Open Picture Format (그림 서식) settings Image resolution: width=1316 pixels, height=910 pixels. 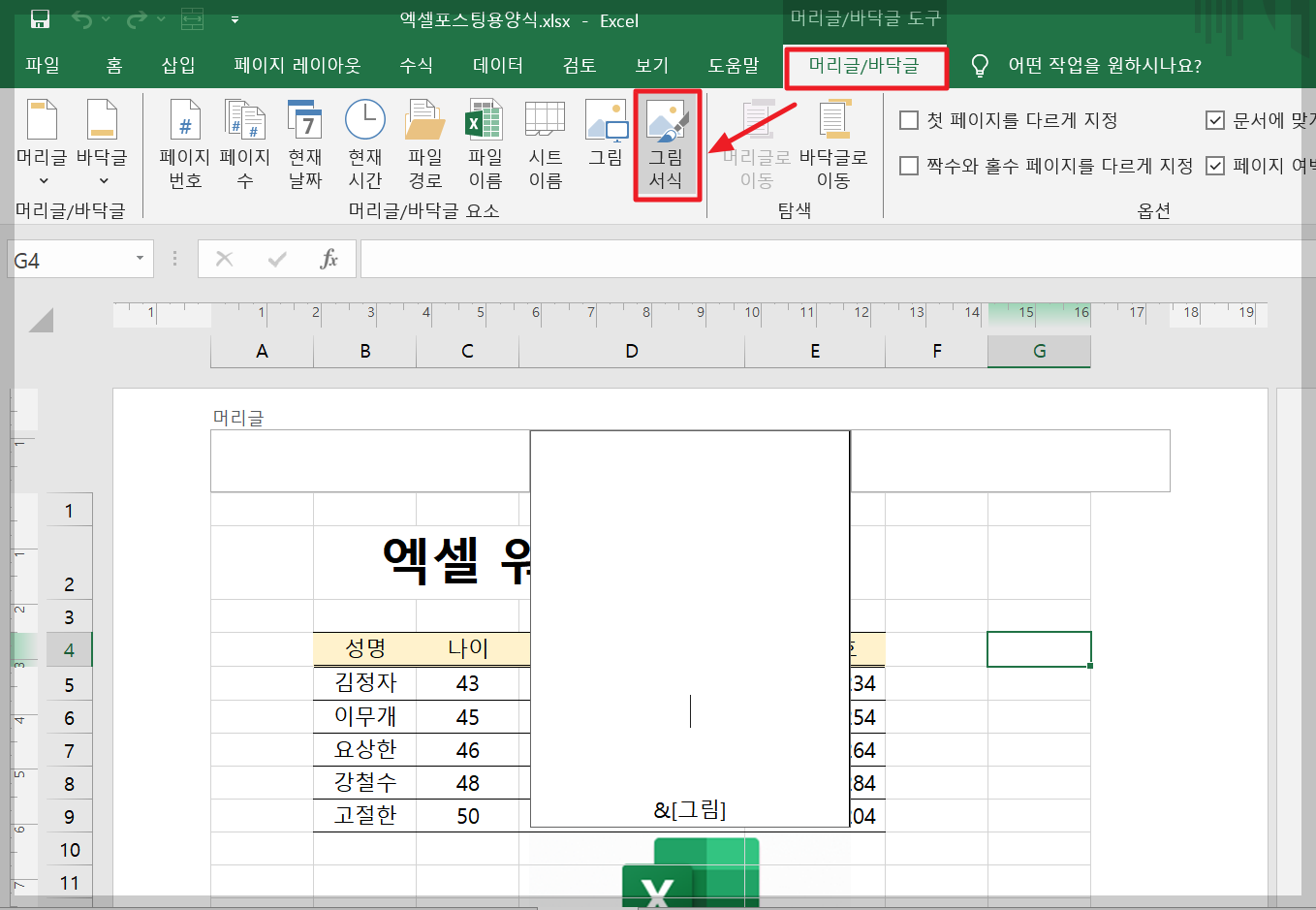[x=667, y=141]
